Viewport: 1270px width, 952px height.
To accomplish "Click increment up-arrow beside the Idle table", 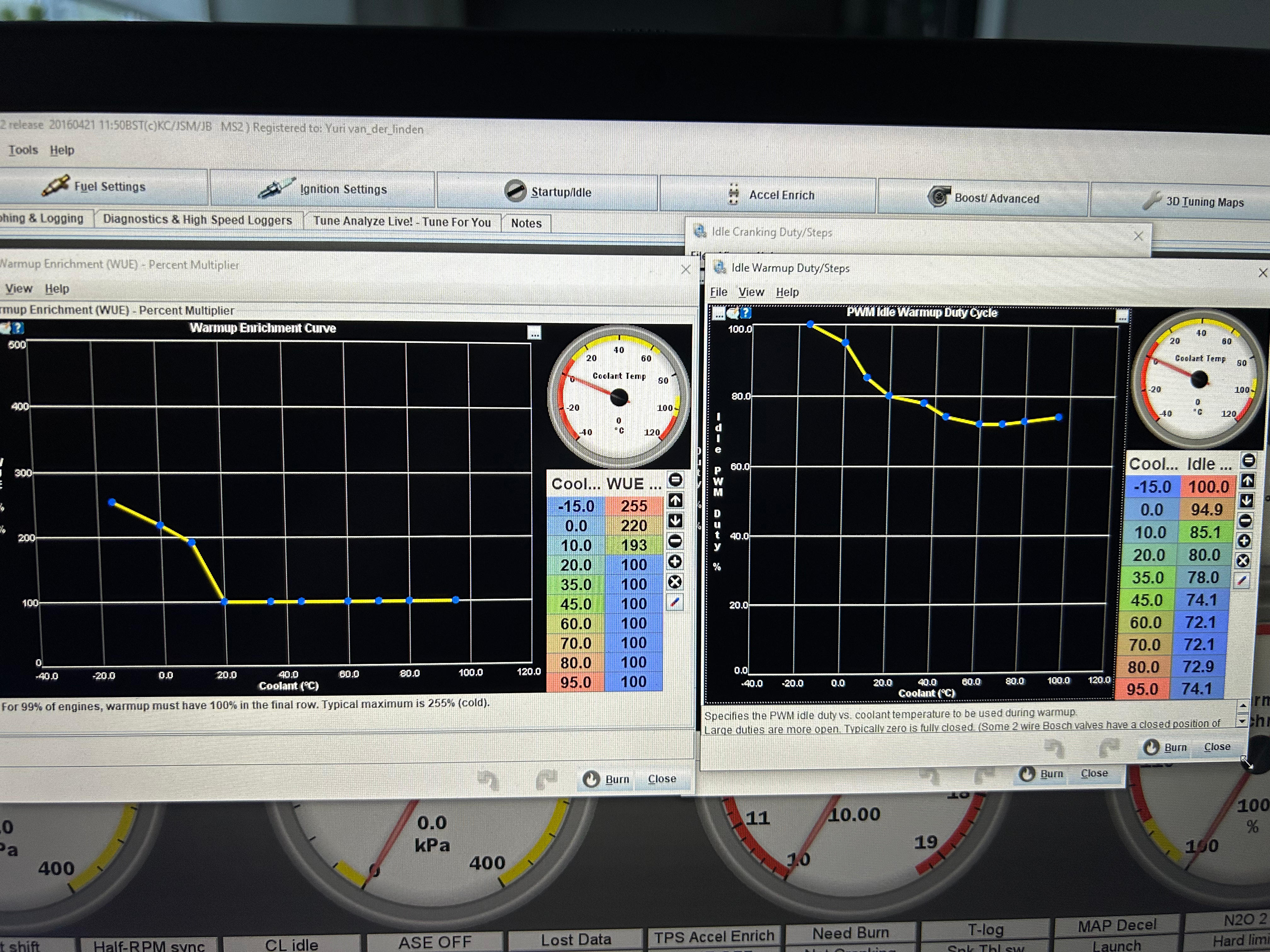I will tap(1247, 481).
